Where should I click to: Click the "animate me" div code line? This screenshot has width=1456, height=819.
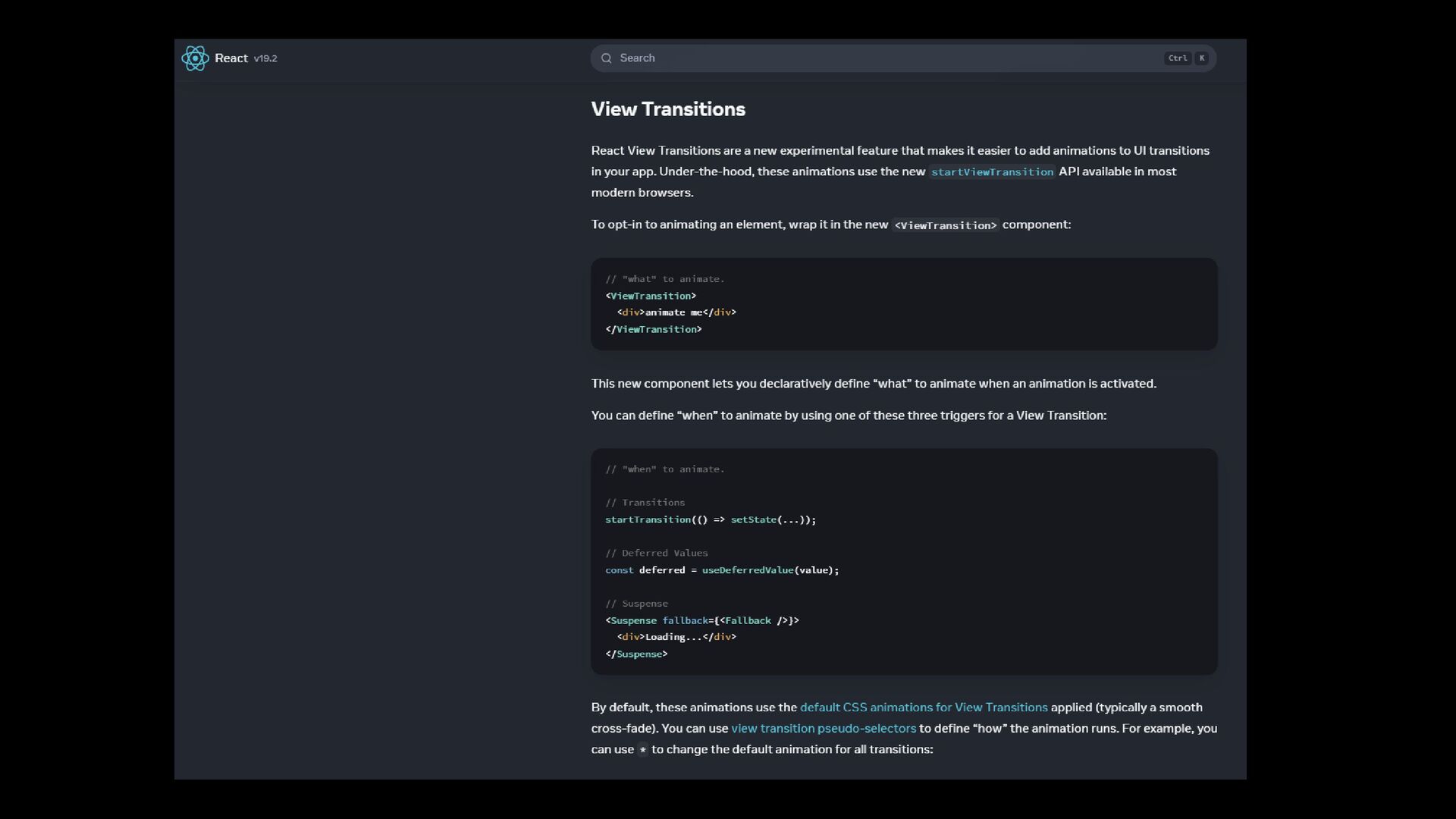tap(676, 312)
